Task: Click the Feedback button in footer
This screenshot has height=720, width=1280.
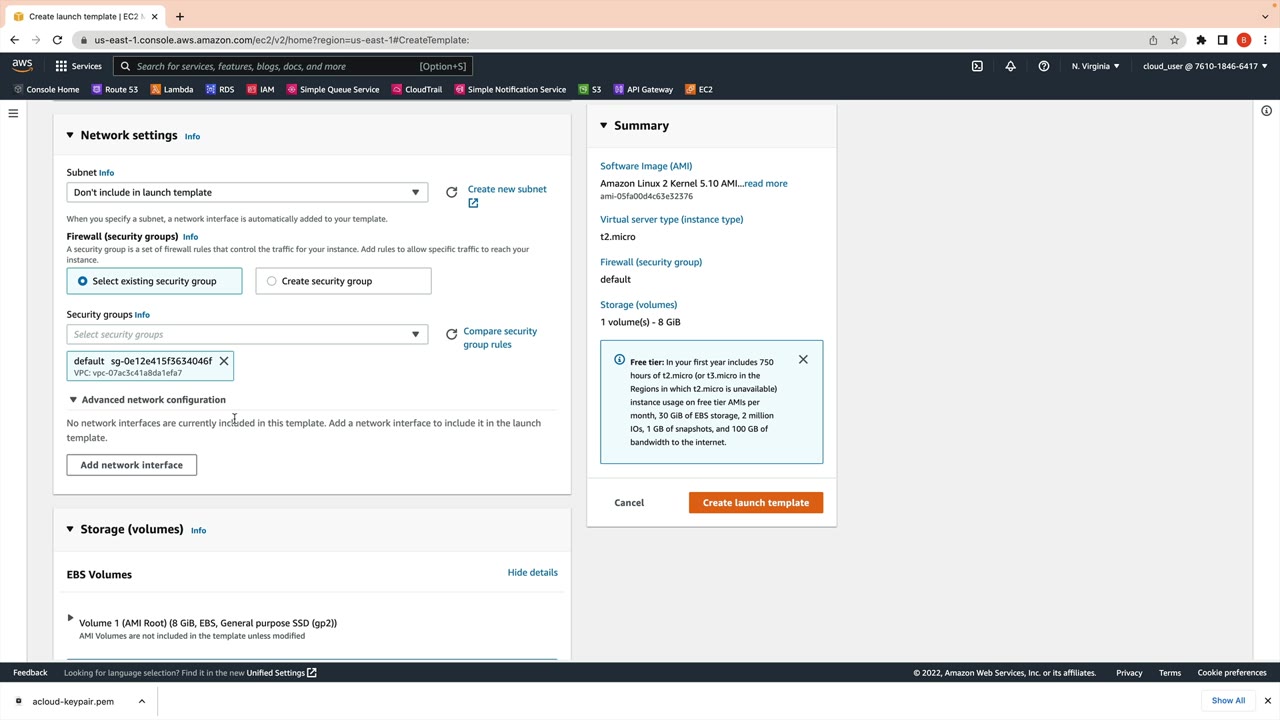Action: click(30, 672)
